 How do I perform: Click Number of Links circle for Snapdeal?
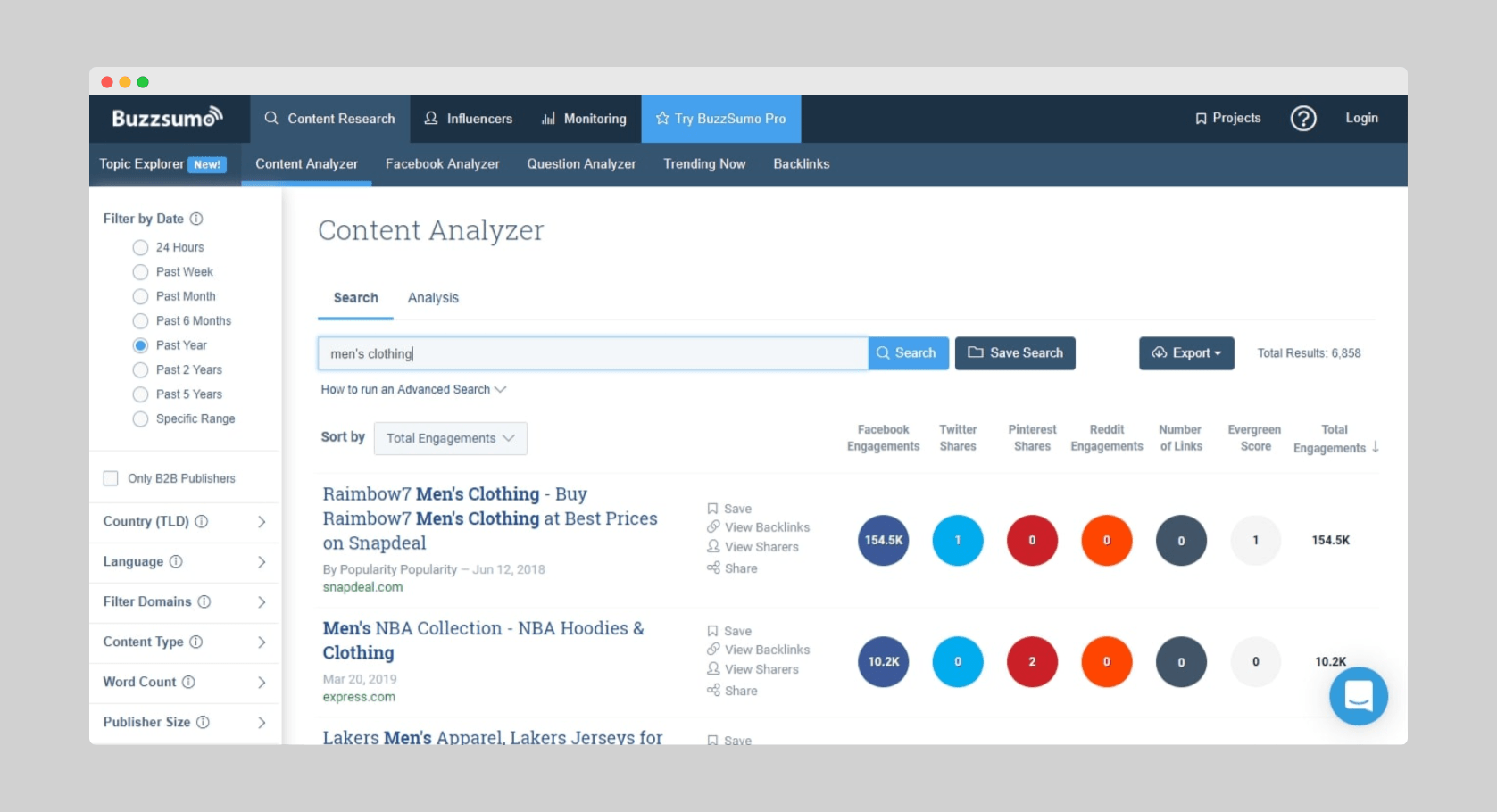pos(1181,540)
